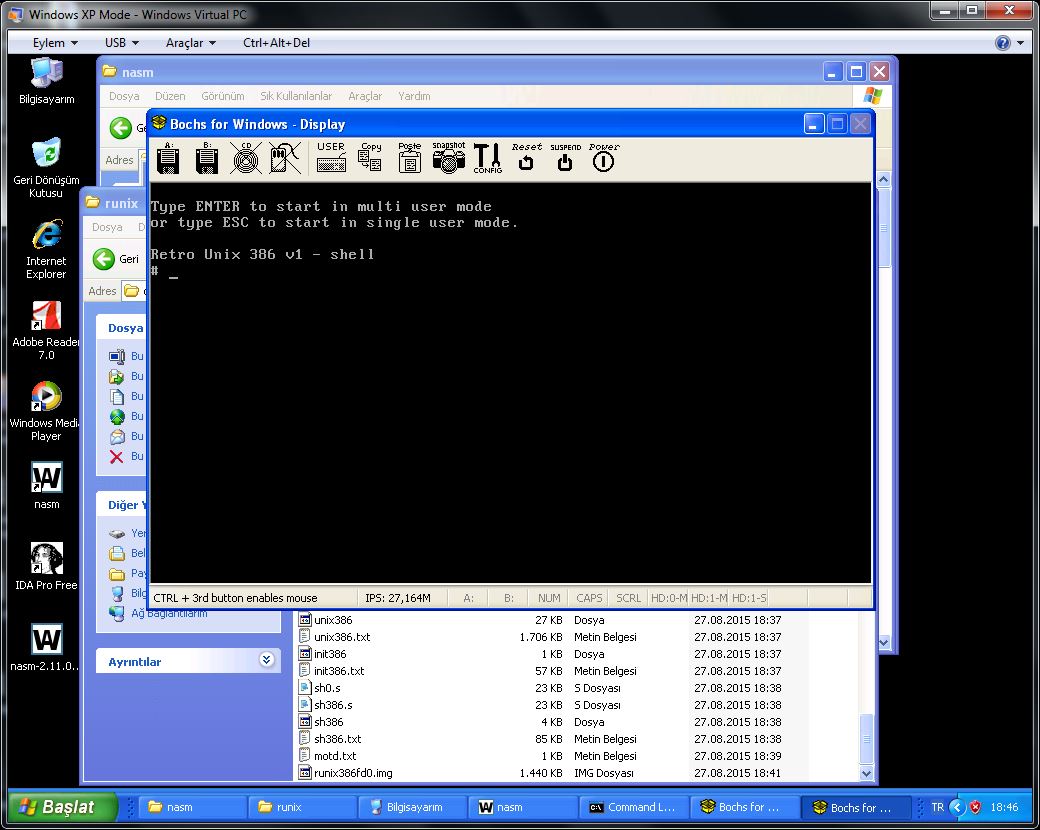This screenshot has height=830, width=1040.
Task: Click back arrow in nasm window
Action: click(x=121, y=127)
